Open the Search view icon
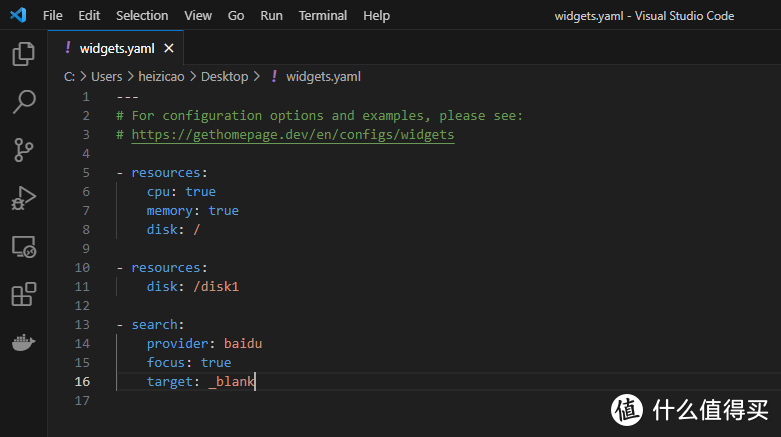Viewport: 781px width, 437px height. (23, 101)
